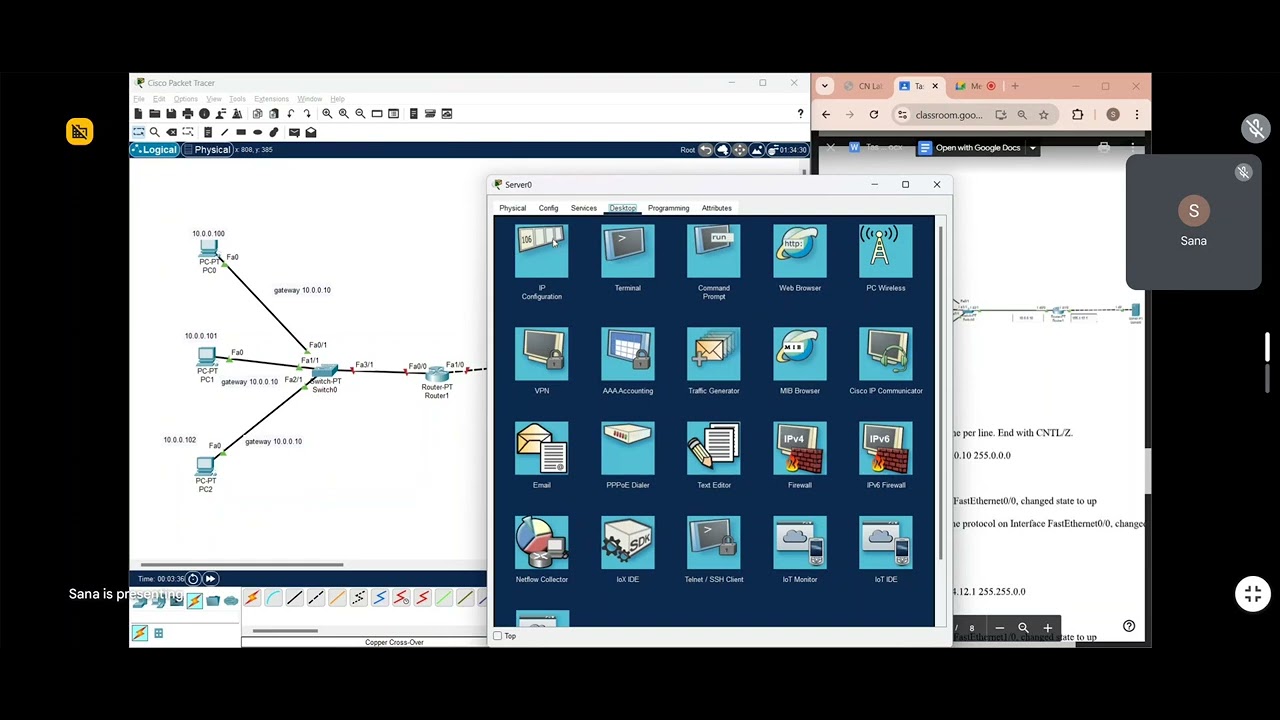Zoom in on the document viewer

(x=1047, y=628)
